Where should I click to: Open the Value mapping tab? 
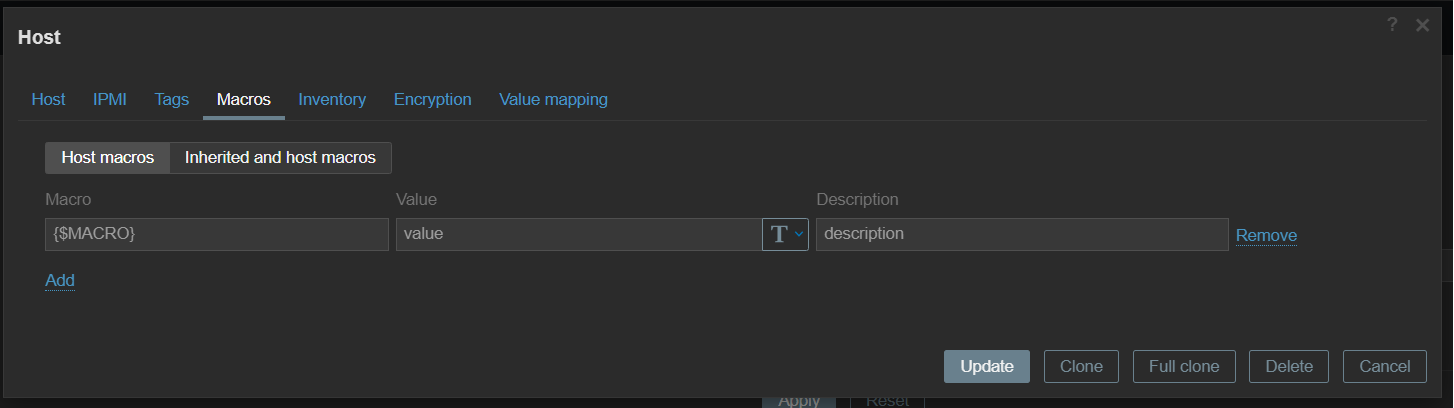553,100
